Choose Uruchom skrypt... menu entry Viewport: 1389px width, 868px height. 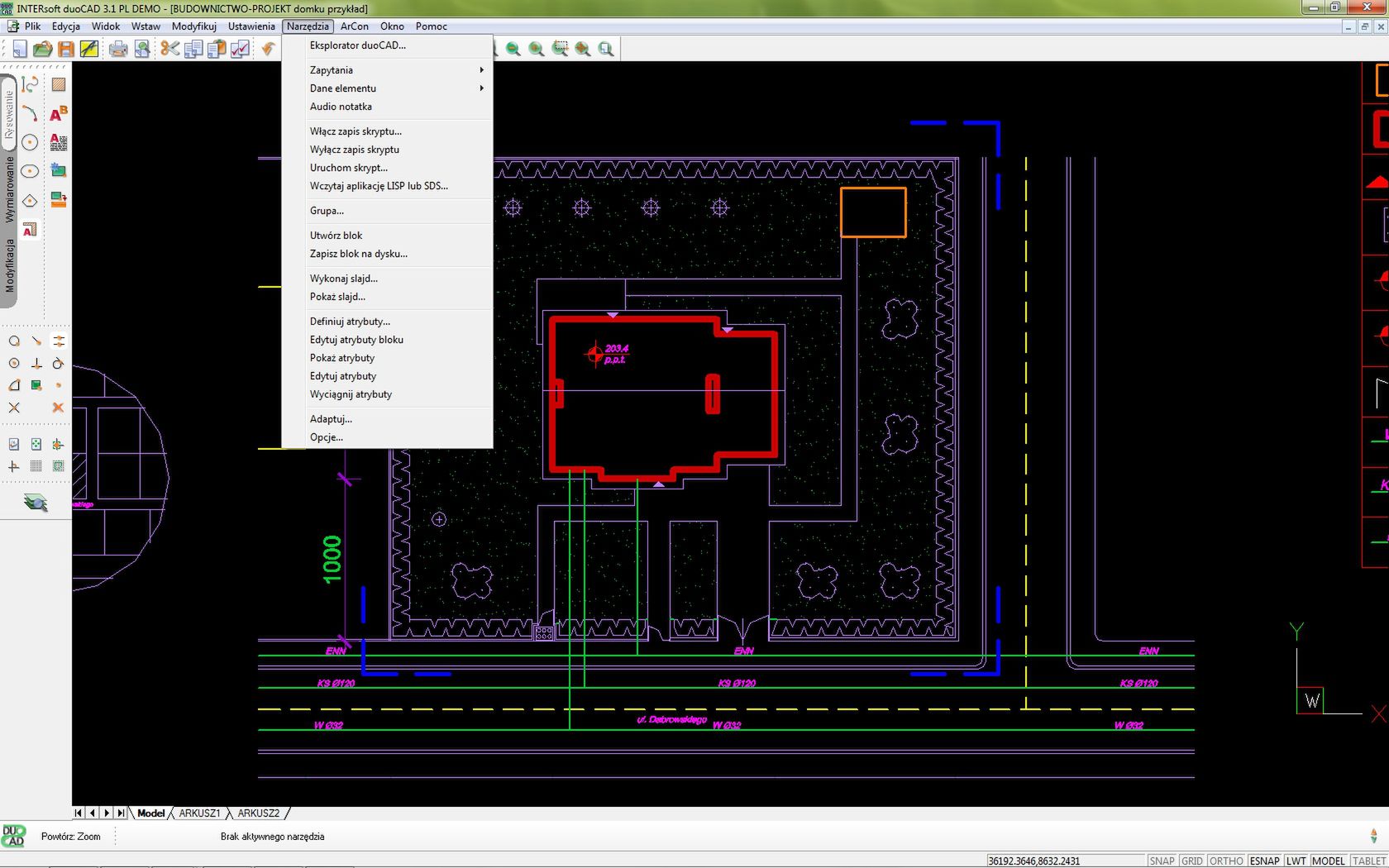pyautogui.click(x=388, y=168)
